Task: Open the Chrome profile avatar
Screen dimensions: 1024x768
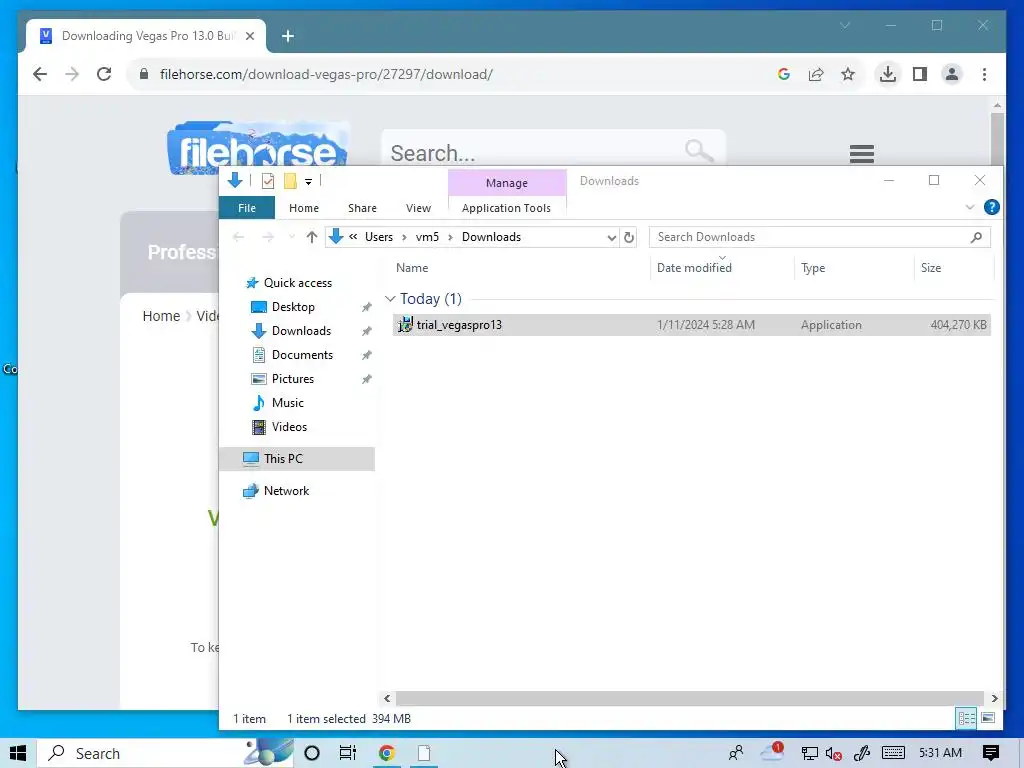Action: [952, 74]
